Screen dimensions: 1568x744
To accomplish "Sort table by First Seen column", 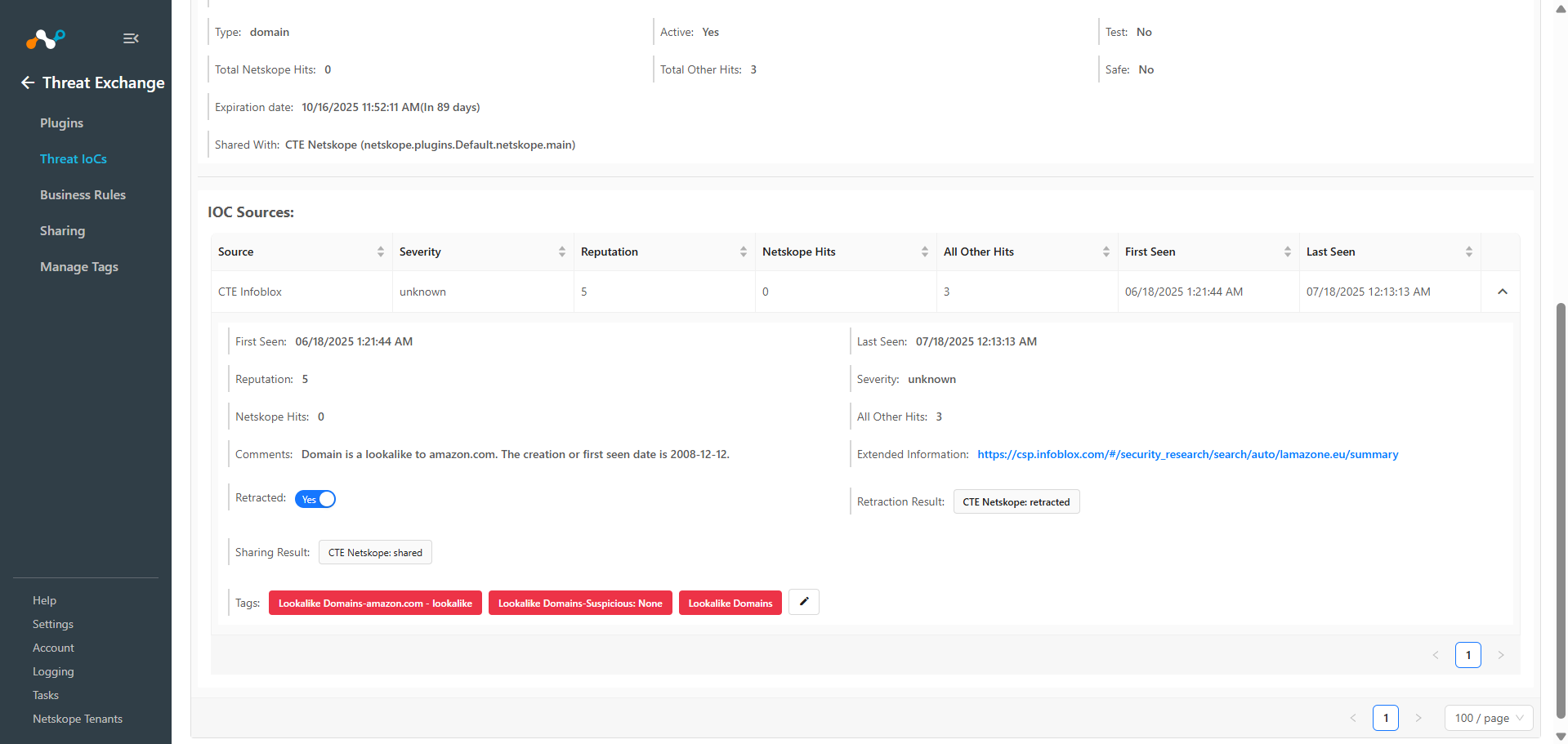I will pyautogui.click(x=1288, y=252).
